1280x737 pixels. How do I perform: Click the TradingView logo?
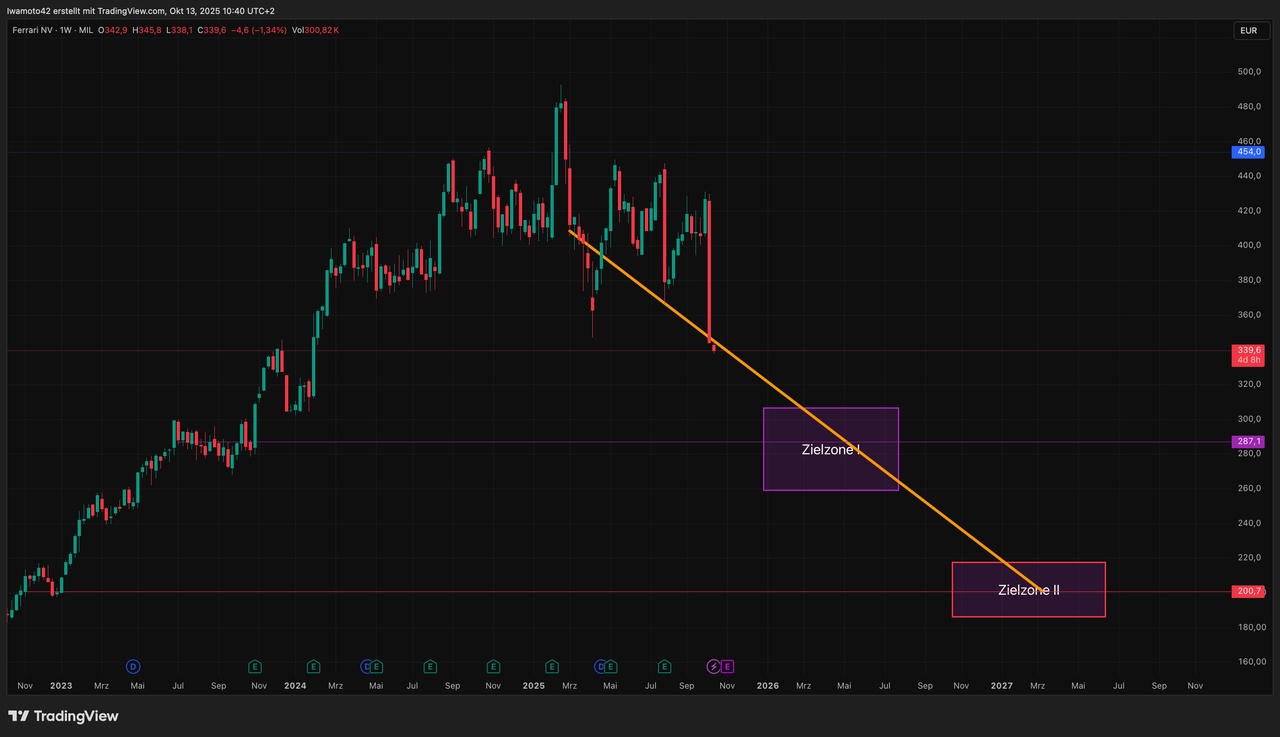click(x=63, y=716)
